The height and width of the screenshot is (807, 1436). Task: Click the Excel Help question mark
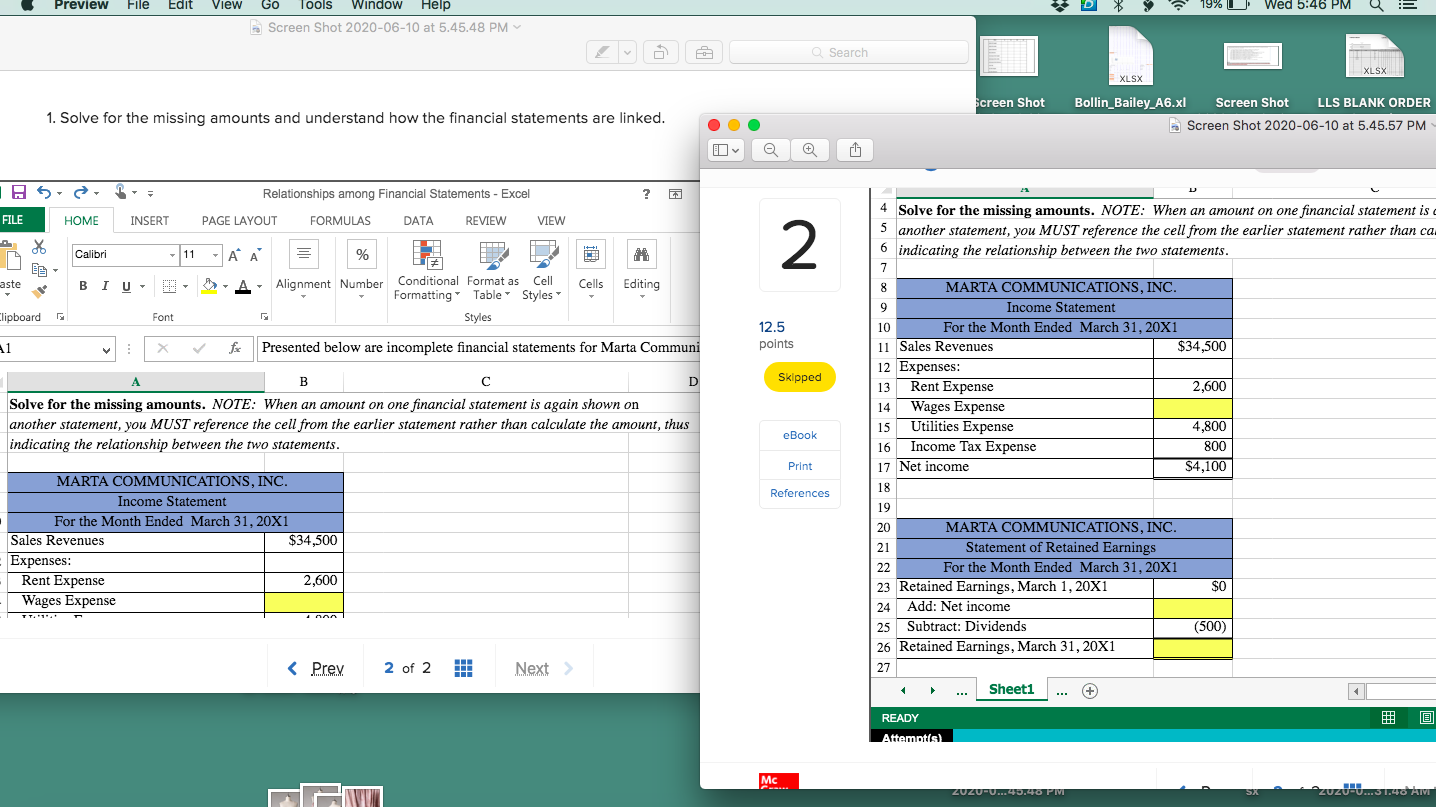pyautogui.click(x=646, y=194)
